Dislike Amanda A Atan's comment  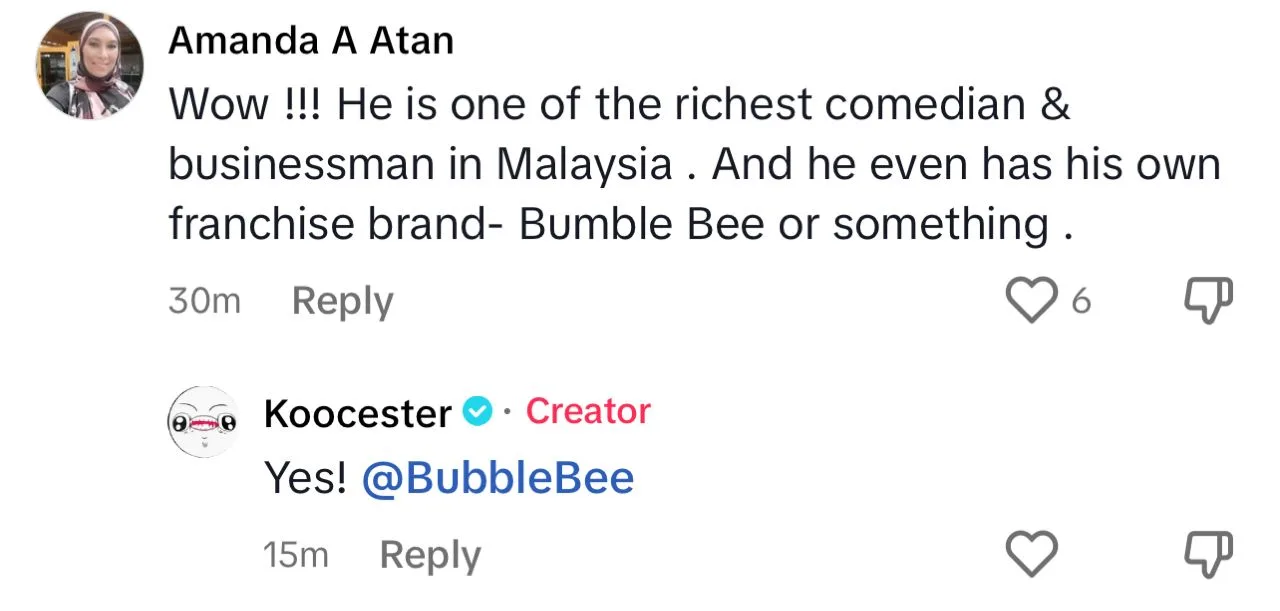click(x=1208, y=300)
